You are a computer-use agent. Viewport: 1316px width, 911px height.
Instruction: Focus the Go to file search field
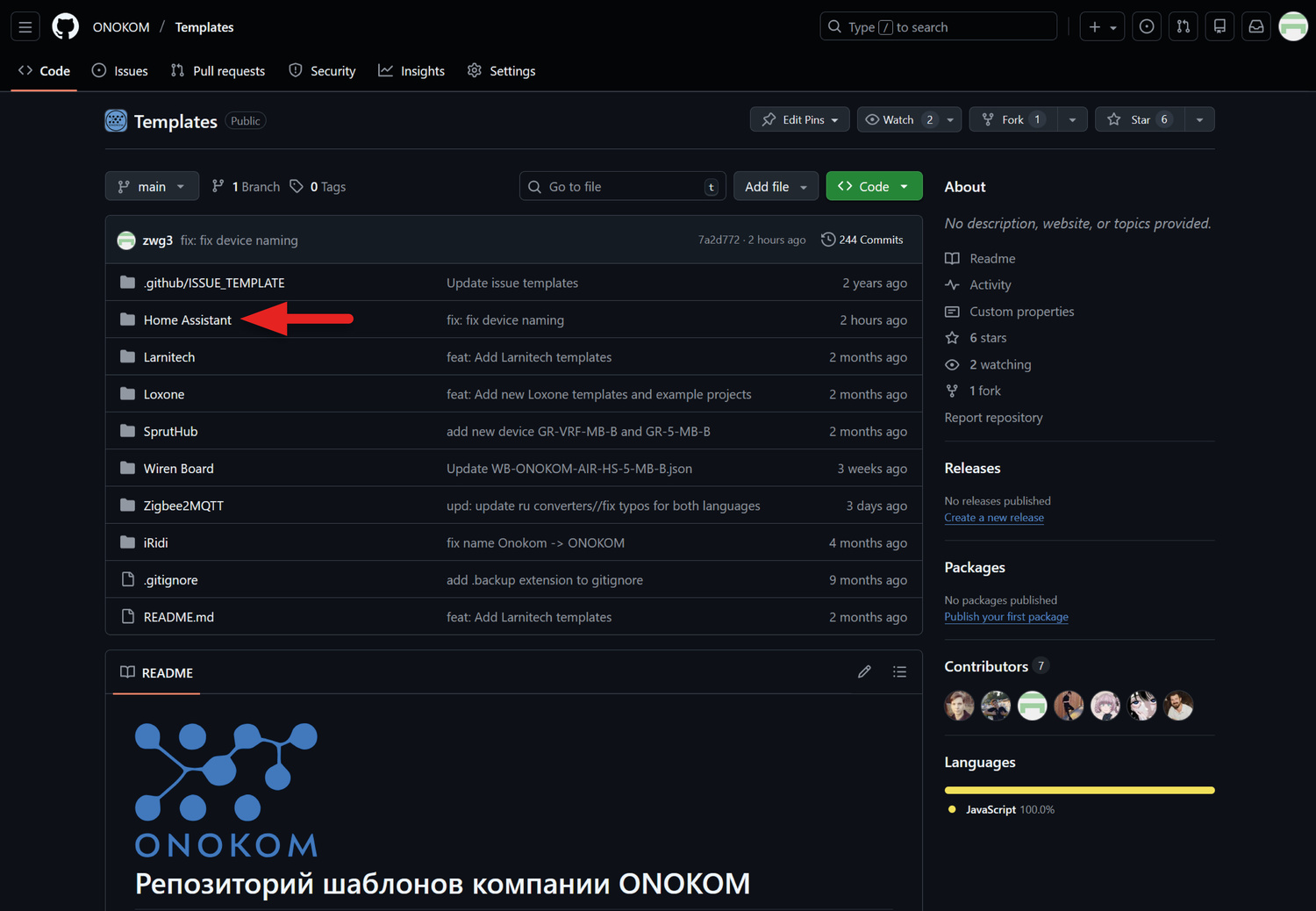[x=623, y=186]
